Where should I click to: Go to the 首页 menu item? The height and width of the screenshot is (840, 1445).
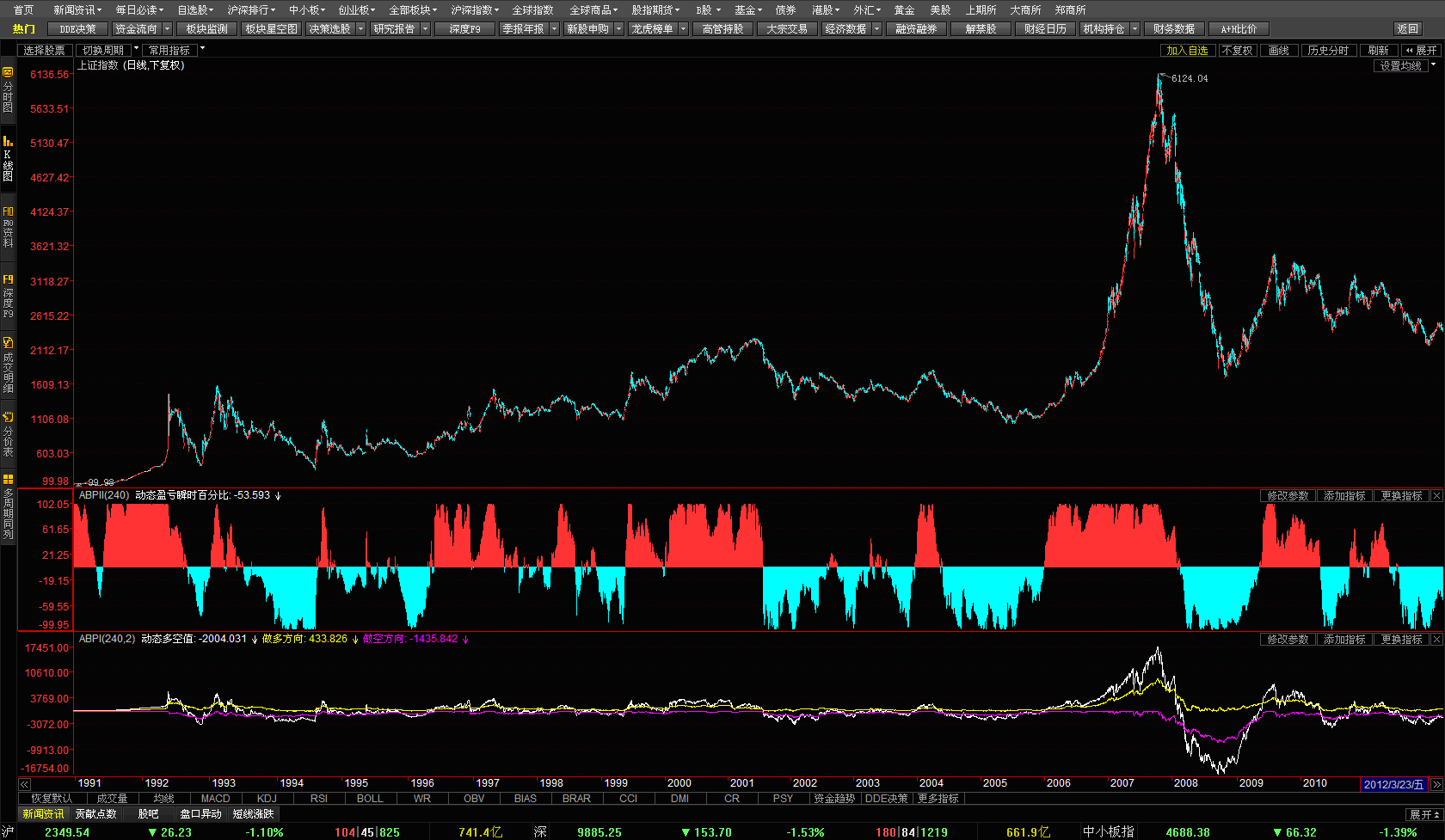24,10
